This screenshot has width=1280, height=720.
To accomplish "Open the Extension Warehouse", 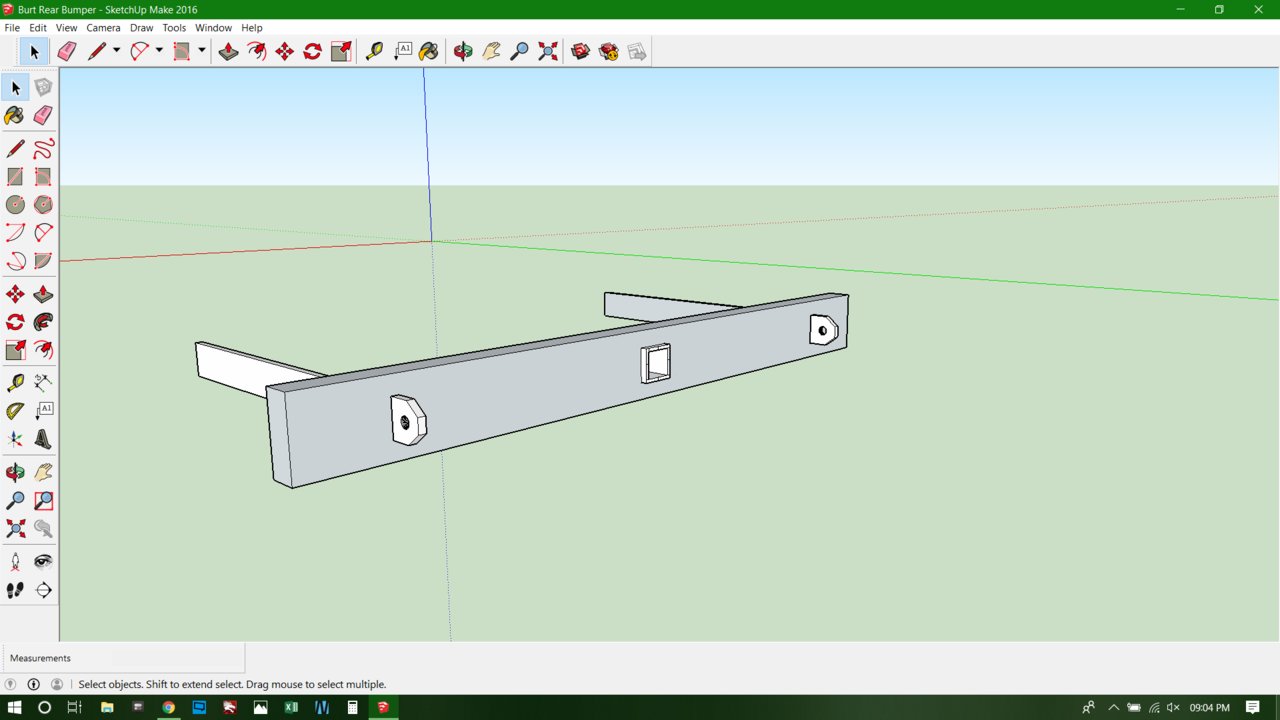I will click(x=608, y=51).
